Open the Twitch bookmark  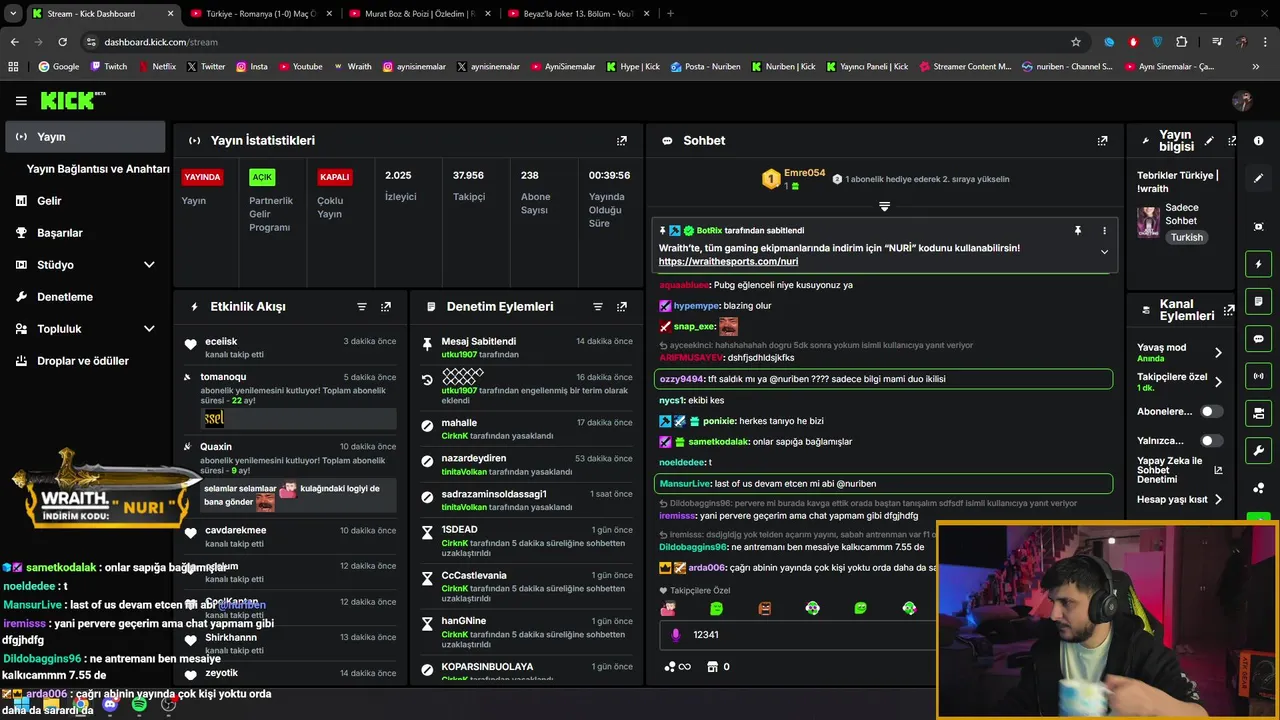pos(109,67)
